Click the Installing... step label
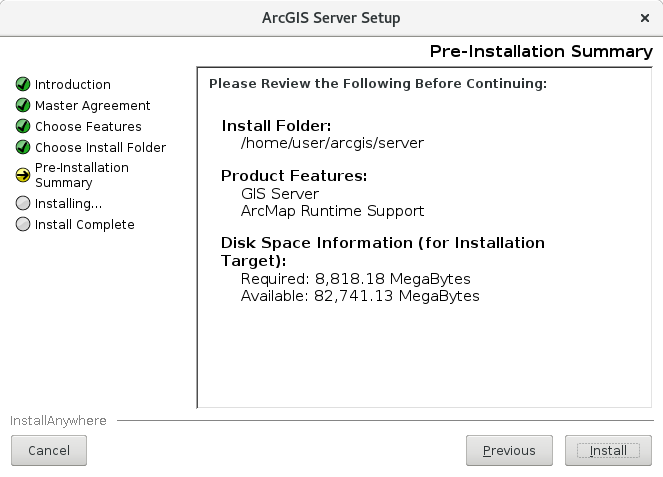The image size is (663, 477). [x=68, y=204]
